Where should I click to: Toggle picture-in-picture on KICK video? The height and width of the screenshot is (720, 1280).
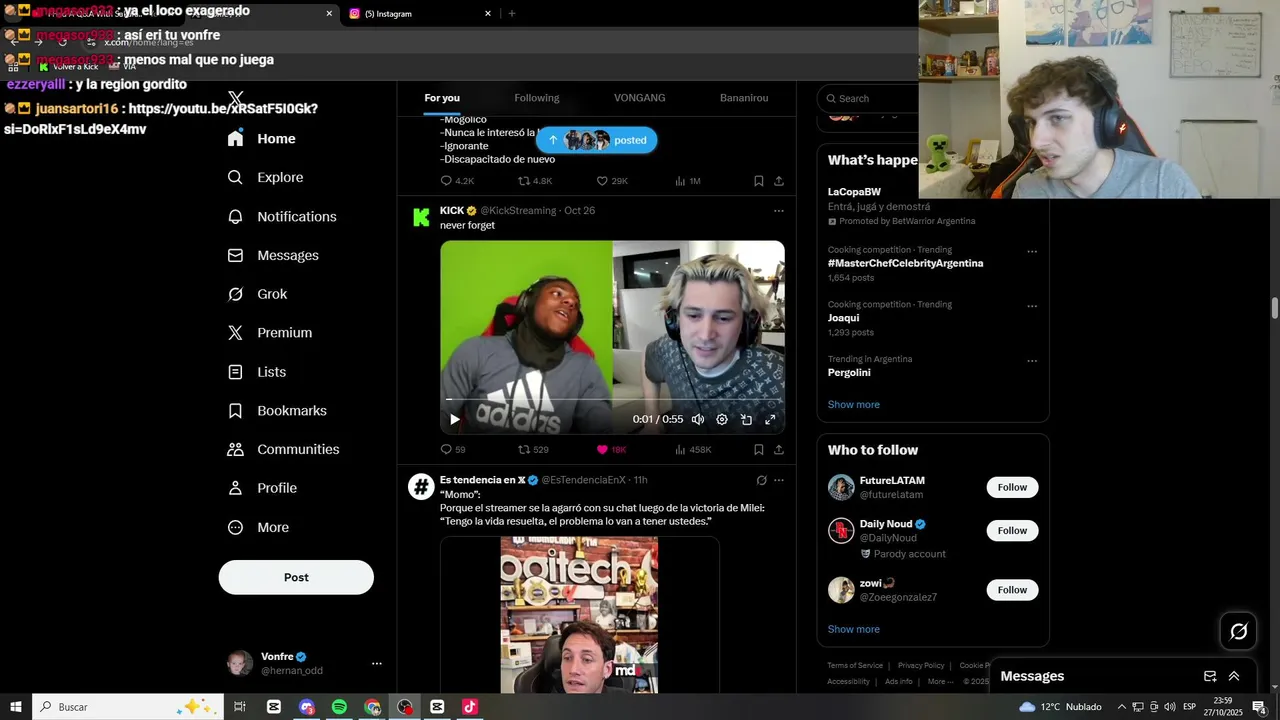tap(746, 420)
